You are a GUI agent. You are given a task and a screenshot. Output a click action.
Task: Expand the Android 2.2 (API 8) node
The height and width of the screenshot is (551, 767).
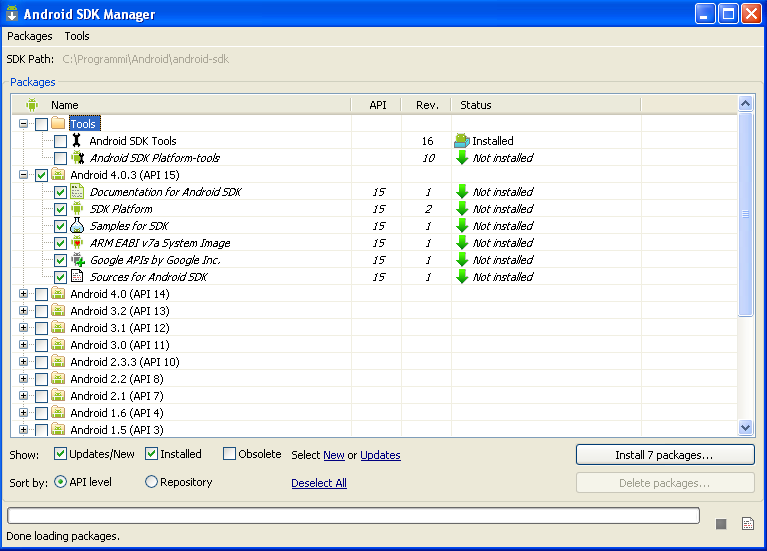pos(23,379)
